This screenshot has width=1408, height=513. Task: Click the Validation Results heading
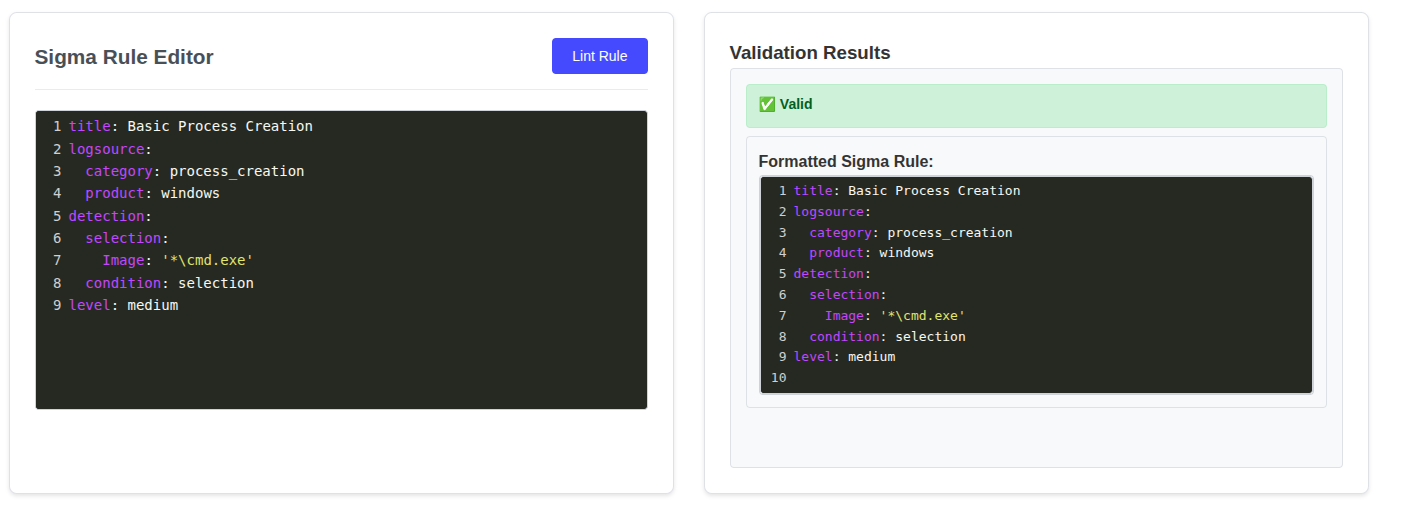(x=810, y=53)
